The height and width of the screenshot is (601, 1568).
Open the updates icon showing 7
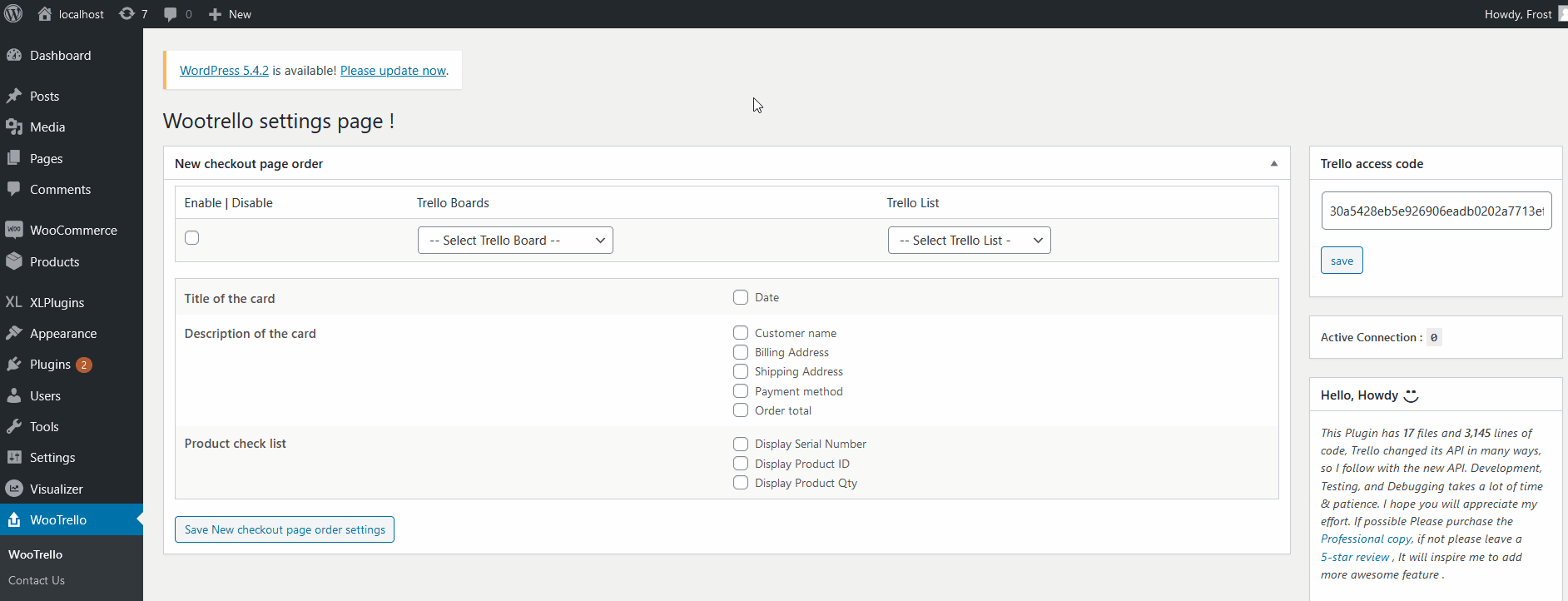127,13
